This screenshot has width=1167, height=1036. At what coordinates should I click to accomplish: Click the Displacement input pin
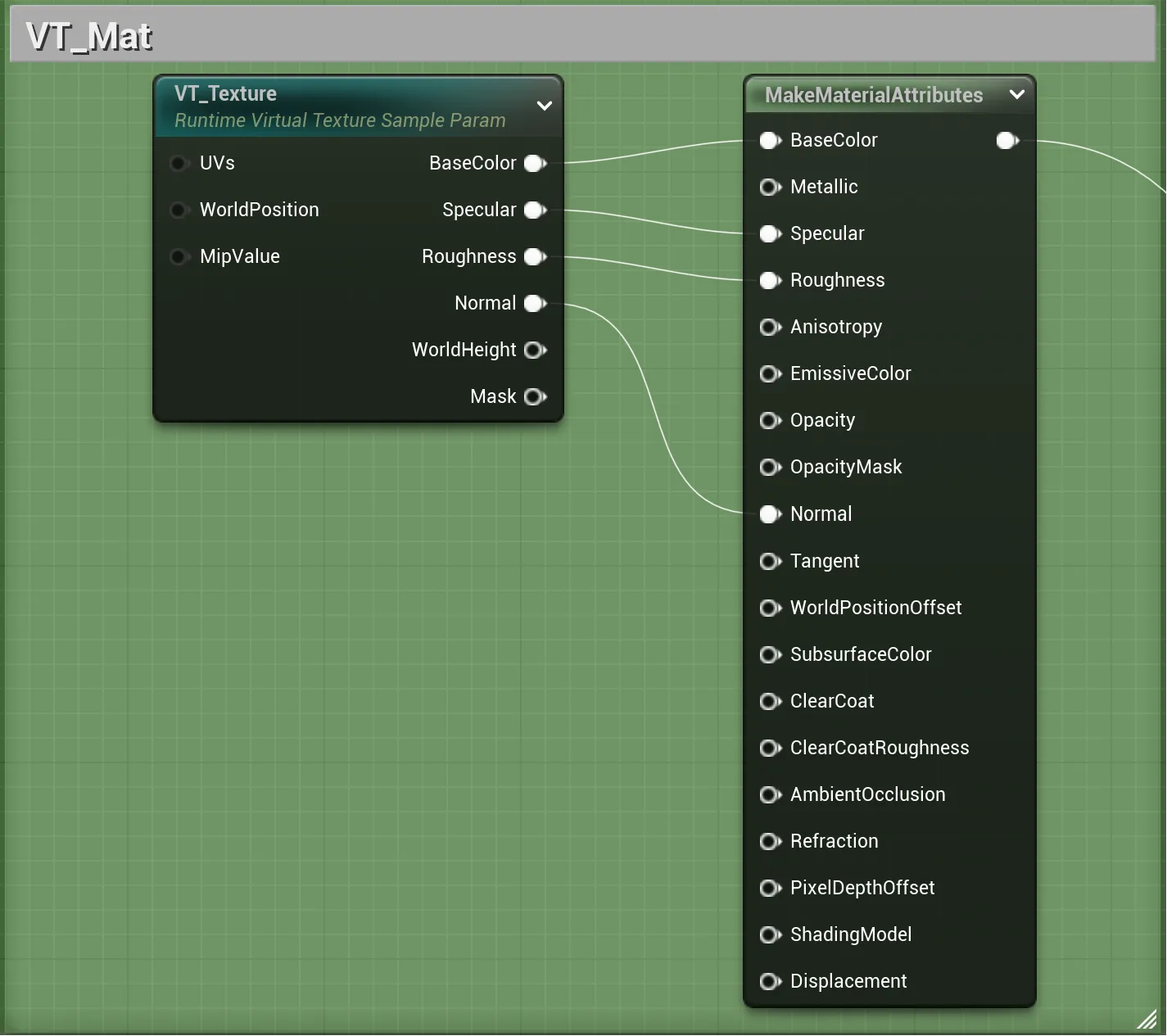tap(771, 980)
